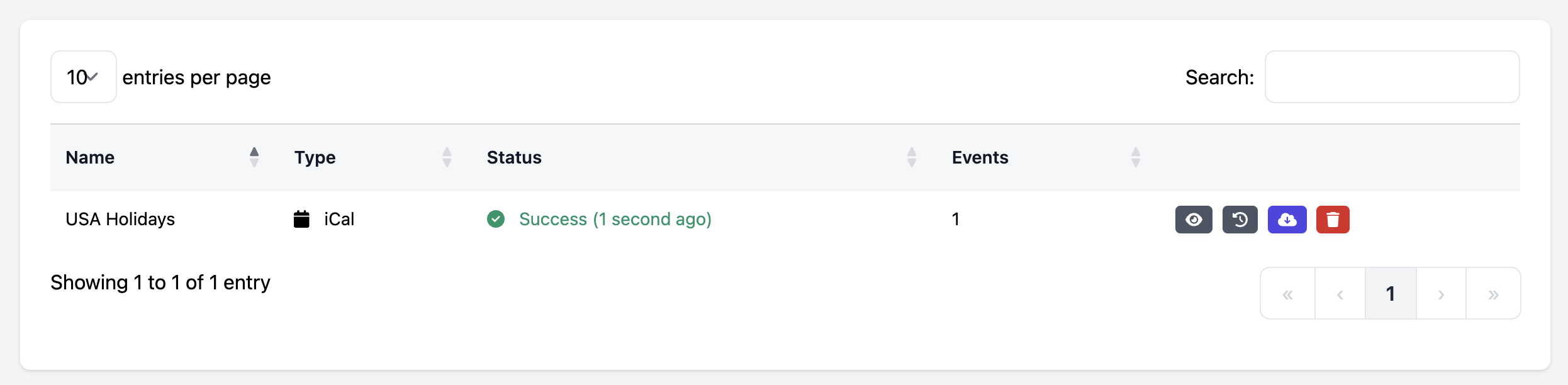Open the sync history icon button
1568x385 pixels.
click(1240, 220)
